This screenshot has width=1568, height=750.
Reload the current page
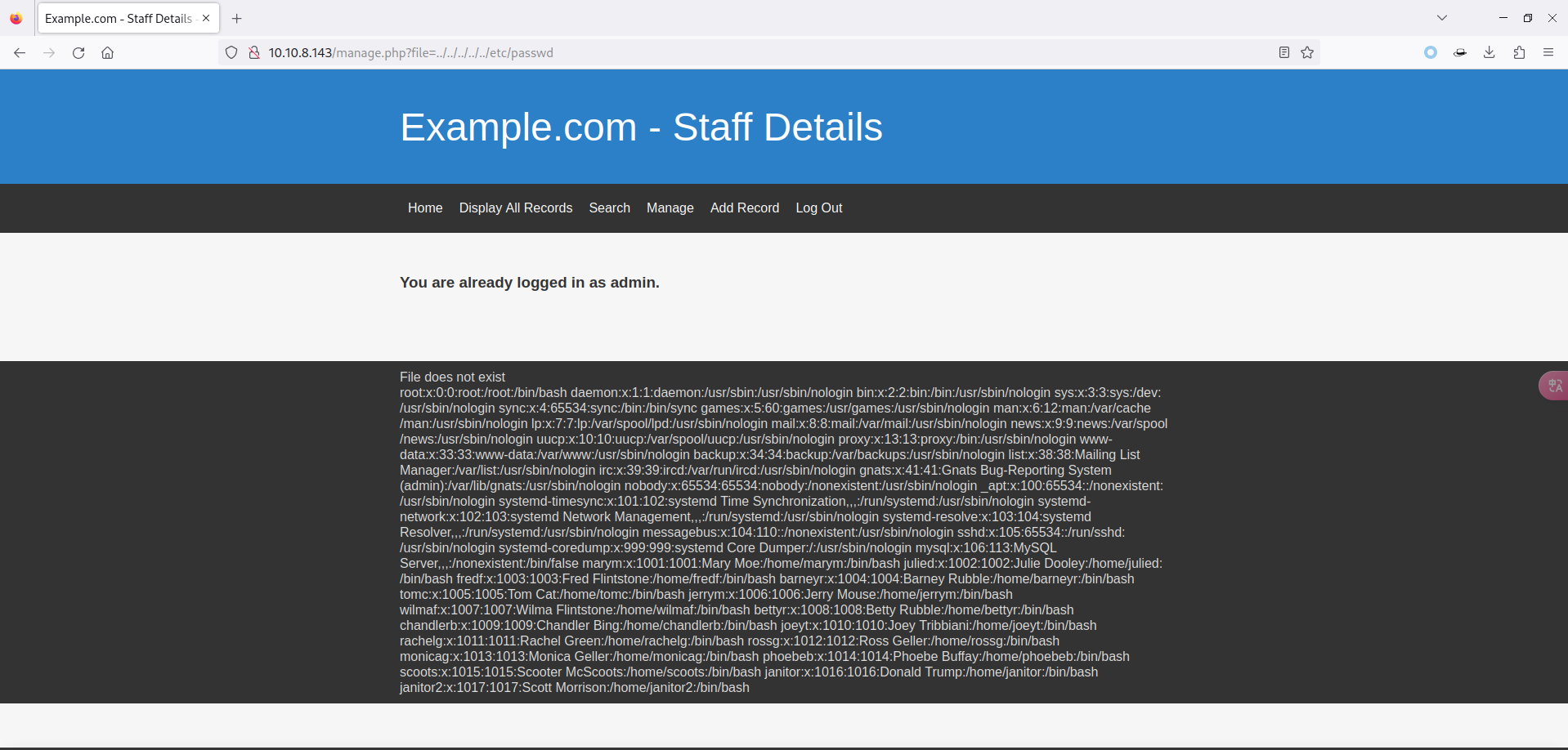pos(78,53)
